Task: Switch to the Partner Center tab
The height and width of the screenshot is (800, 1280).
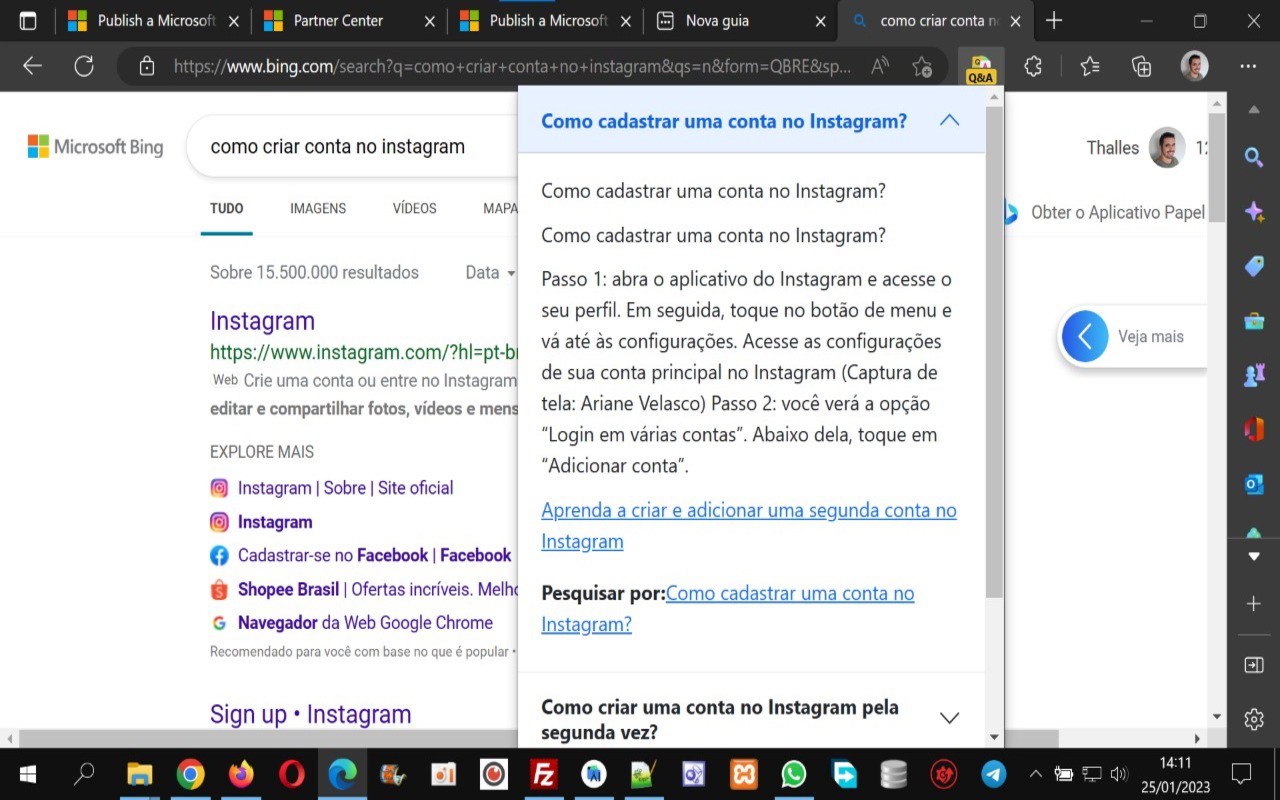Action: coord(338,21)
